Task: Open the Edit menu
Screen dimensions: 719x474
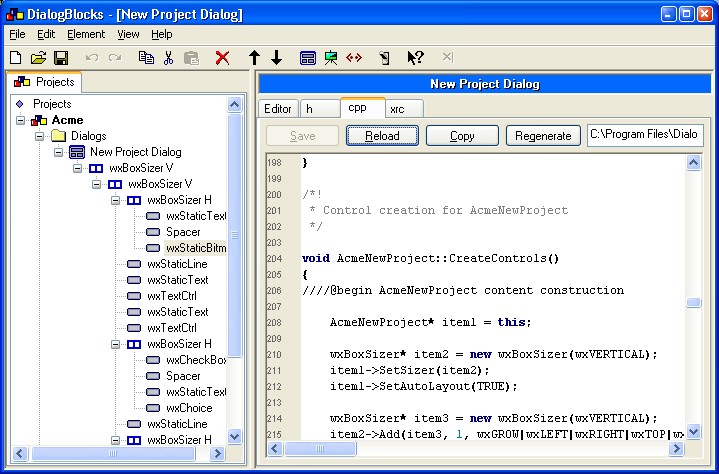Action: point(46,34)
